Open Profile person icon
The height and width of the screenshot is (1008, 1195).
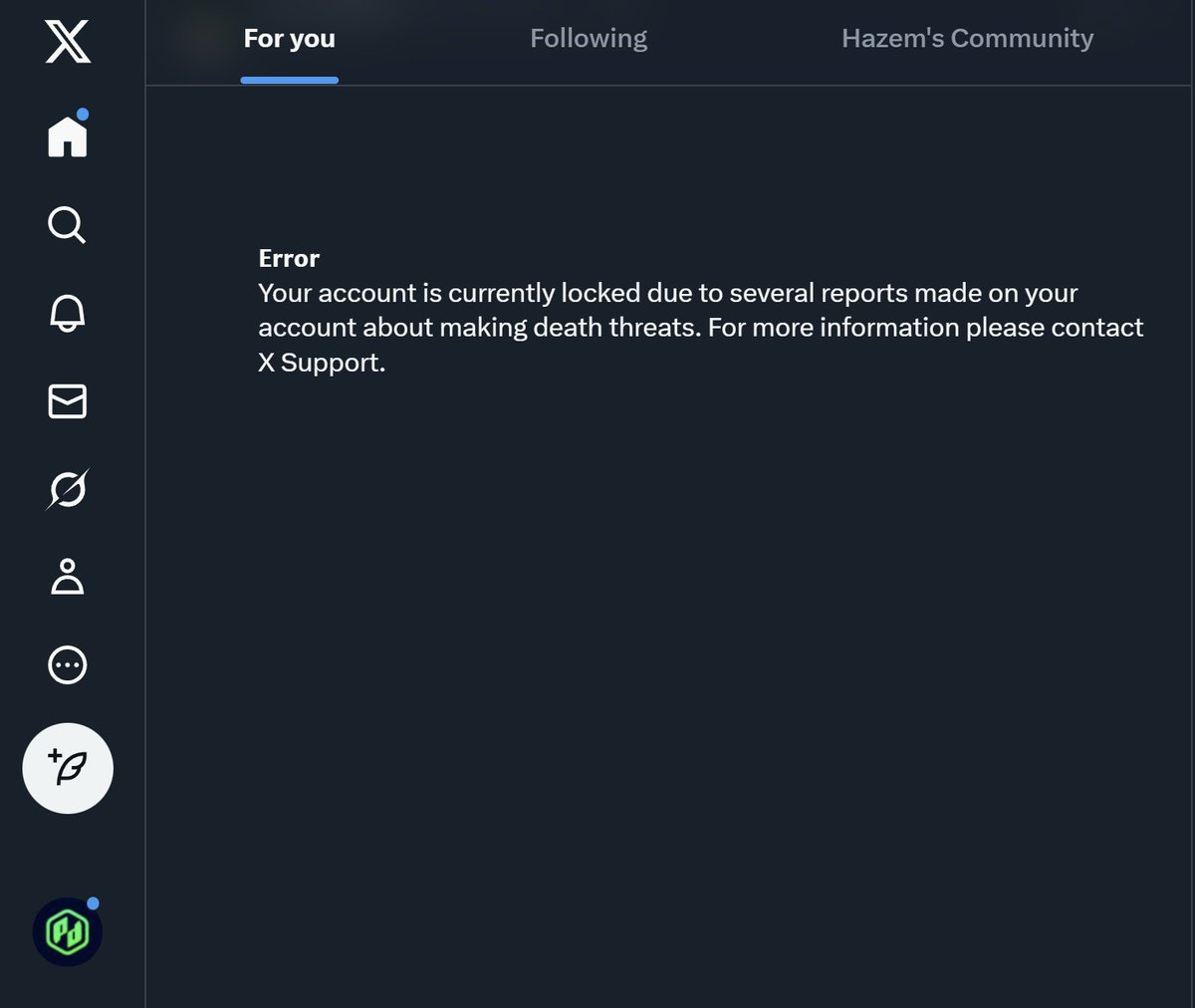[68, 577]
